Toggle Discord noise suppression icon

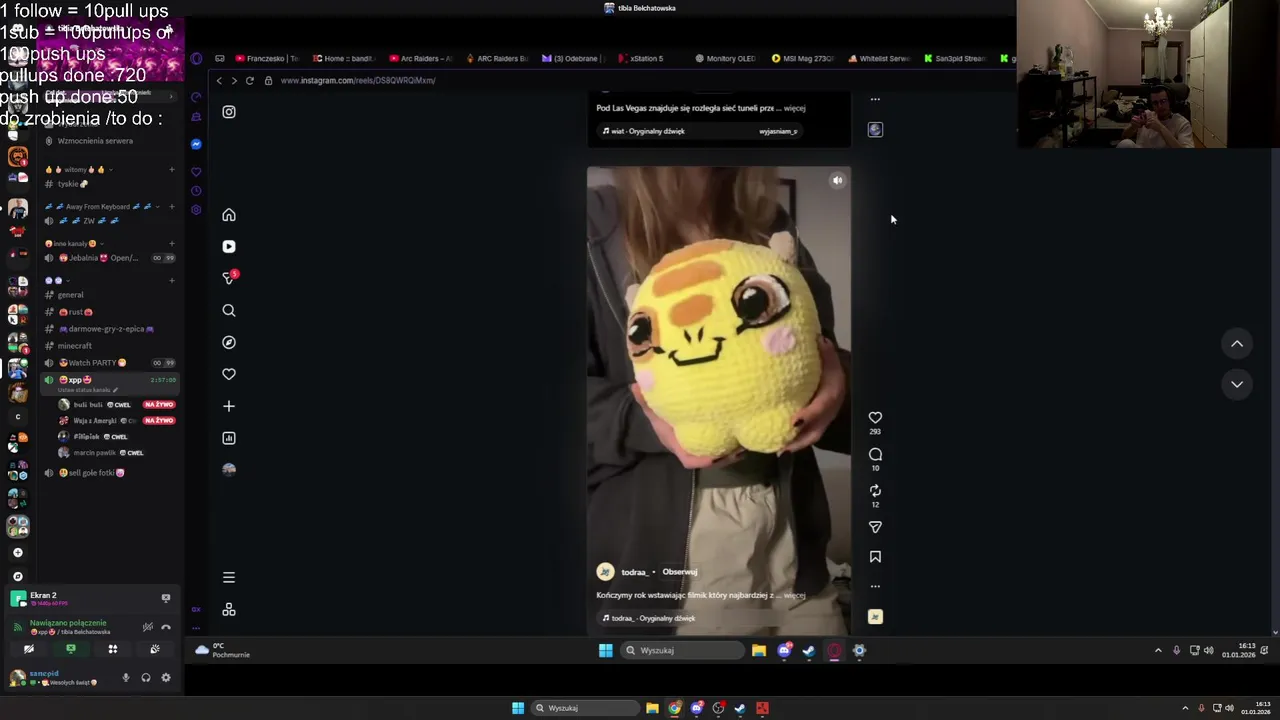pos(147,627)
